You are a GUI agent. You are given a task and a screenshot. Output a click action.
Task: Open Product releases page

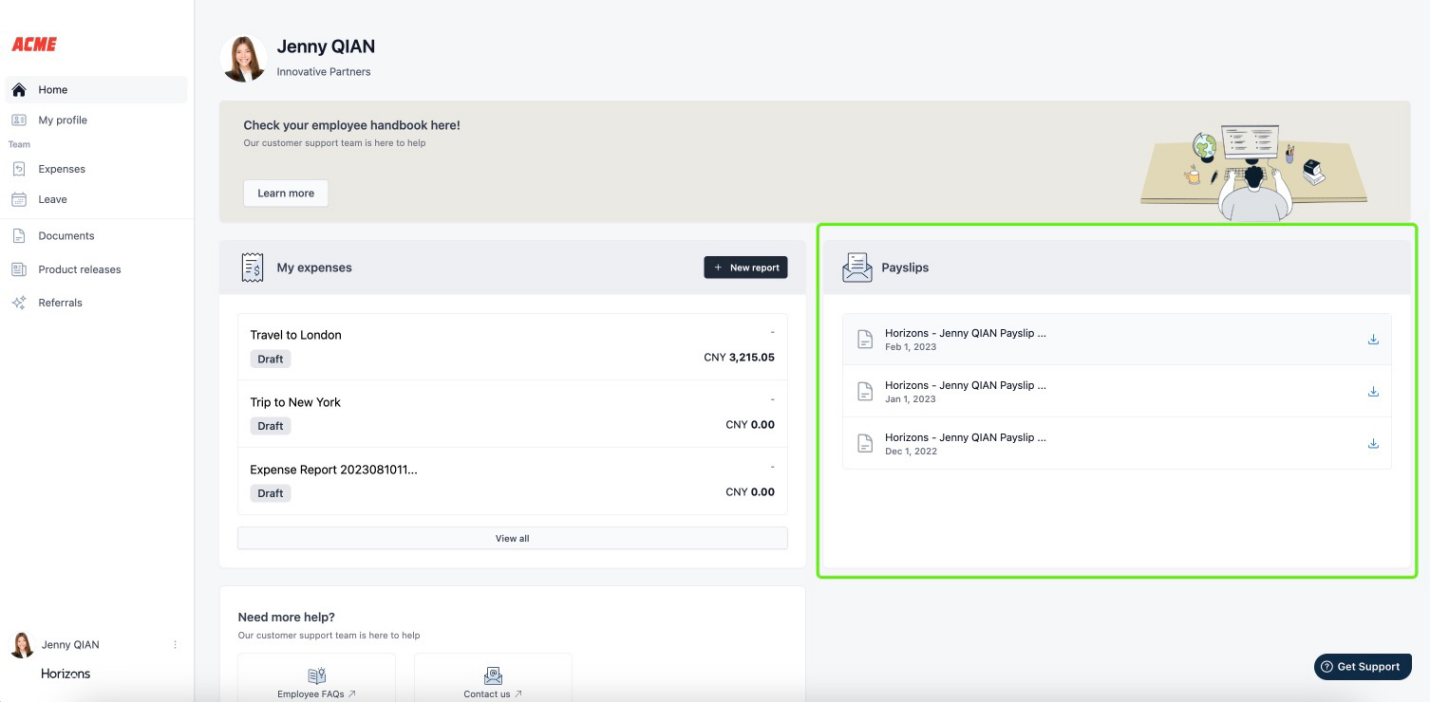tap(79, 270)
